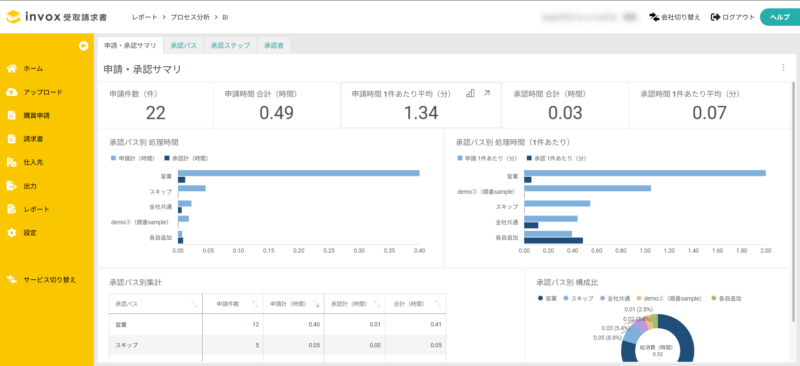
Task: Toggle スキップ legend in donut chart
Action: coord(579,298)
